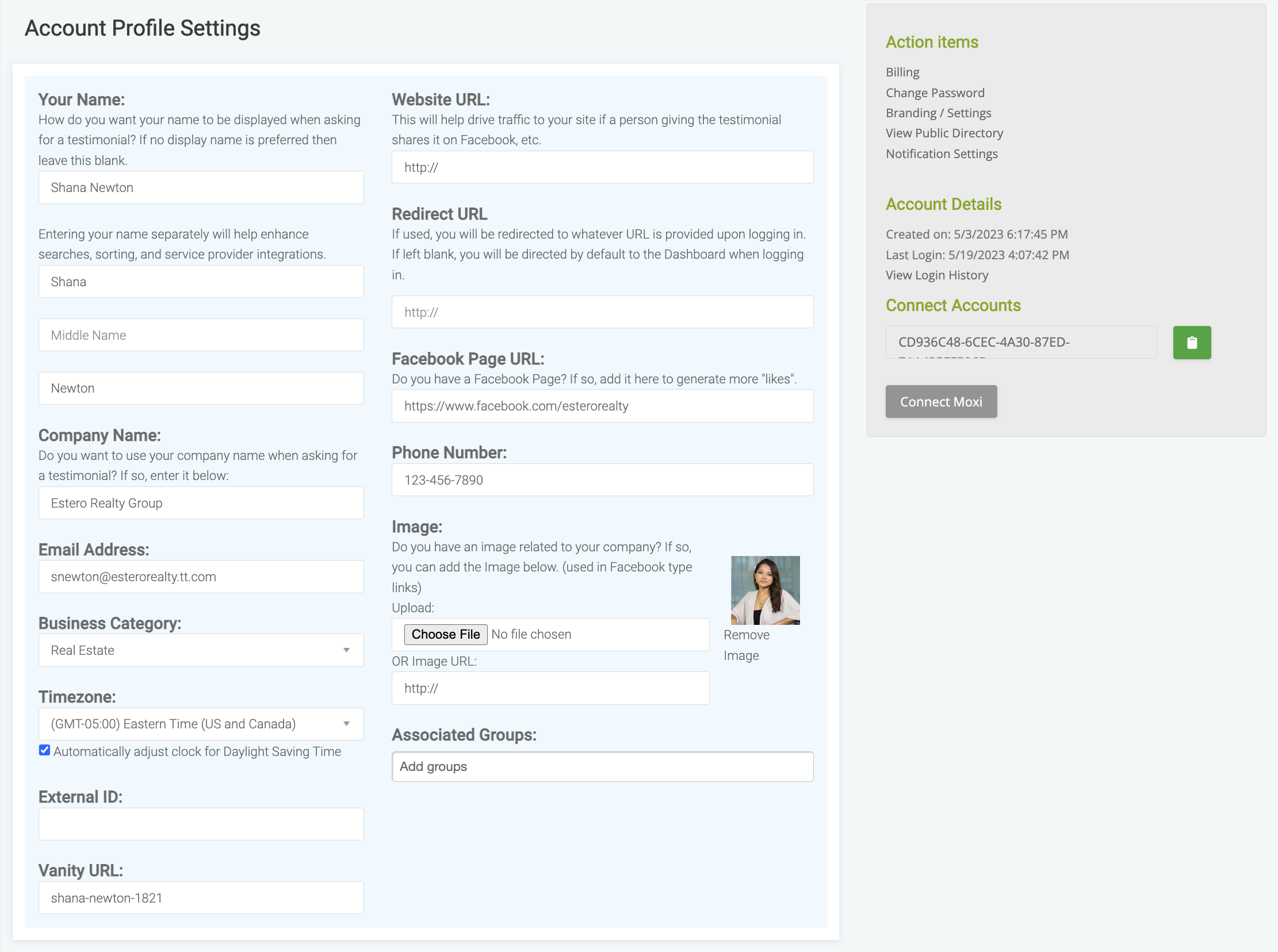Open the Business Category dropdown
This screenshot has height=952, width=1278.
[x=201, y=650]
